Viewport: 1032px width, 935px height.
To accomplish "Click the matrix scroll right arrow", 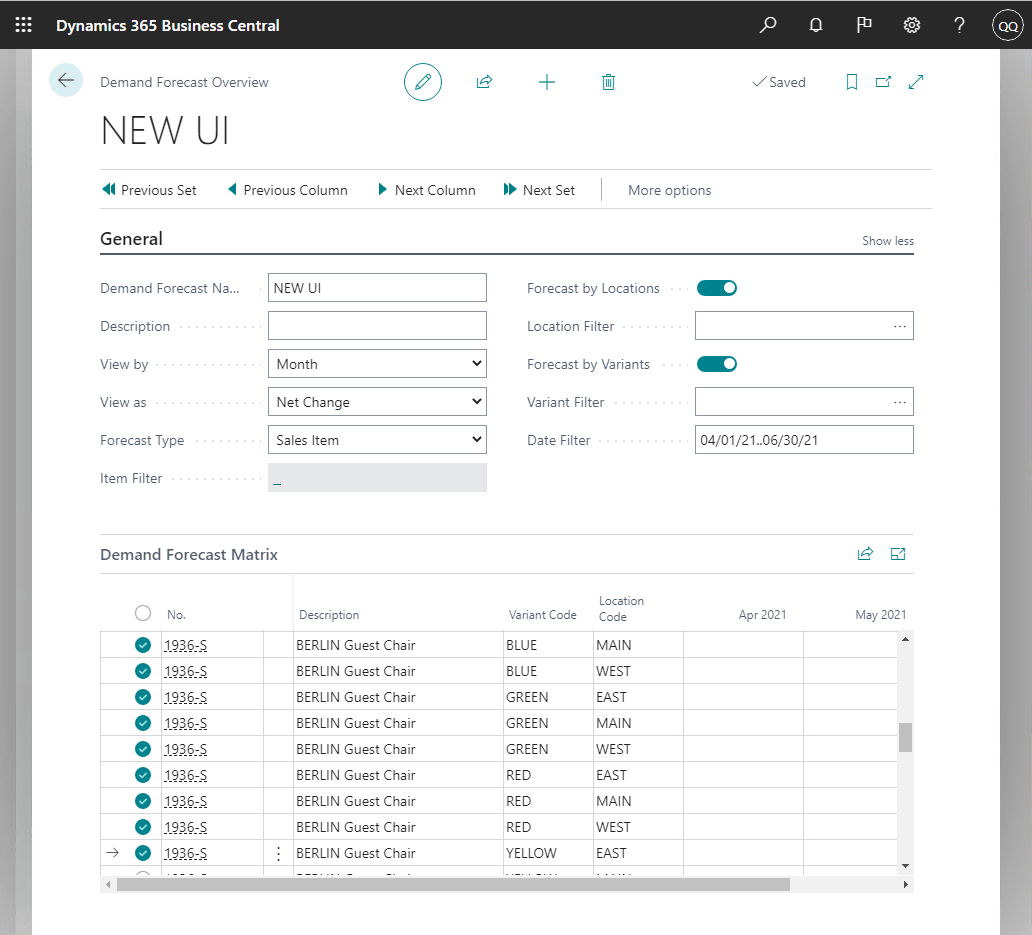I will pyautogui.click(x=906, y=884).
